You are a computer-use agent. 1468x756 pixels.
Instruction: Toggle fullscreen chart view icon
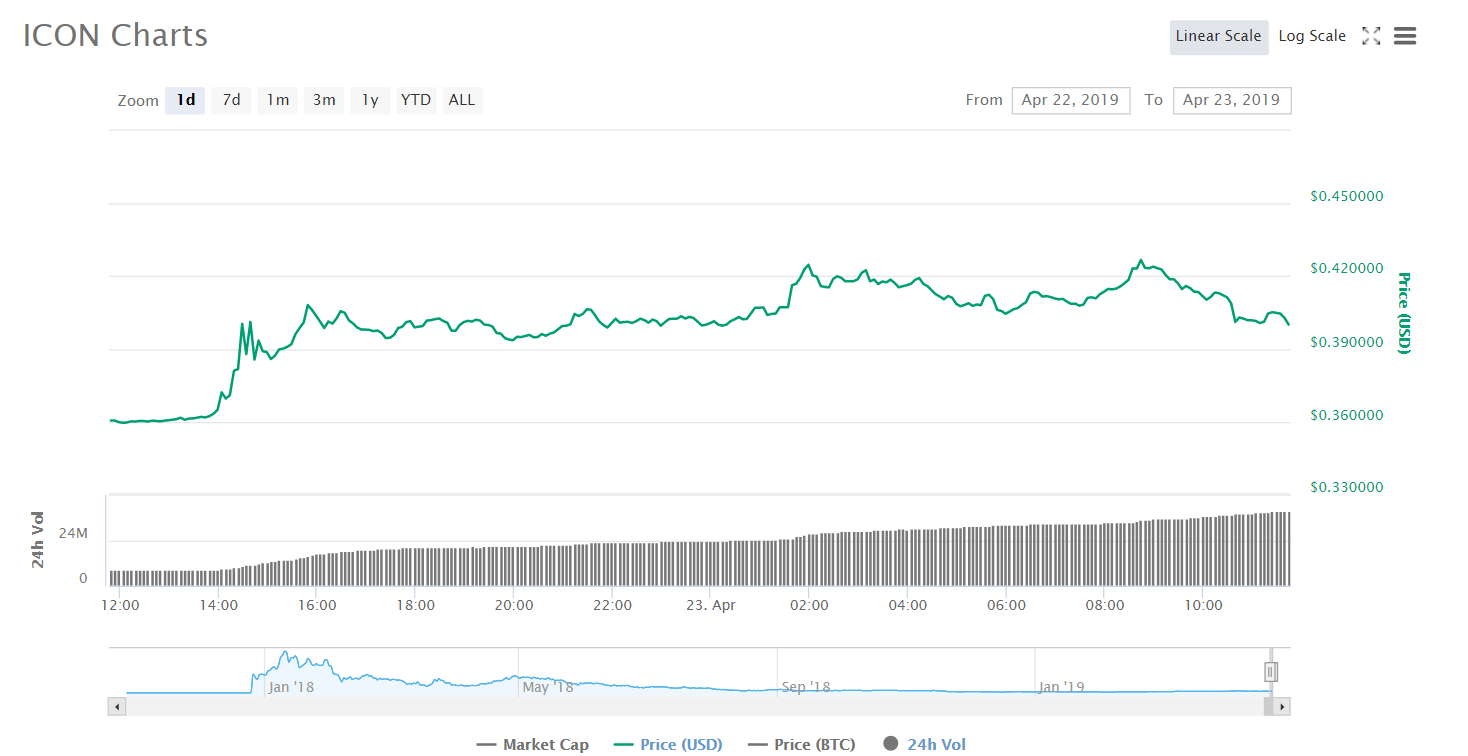point(1371,36)
